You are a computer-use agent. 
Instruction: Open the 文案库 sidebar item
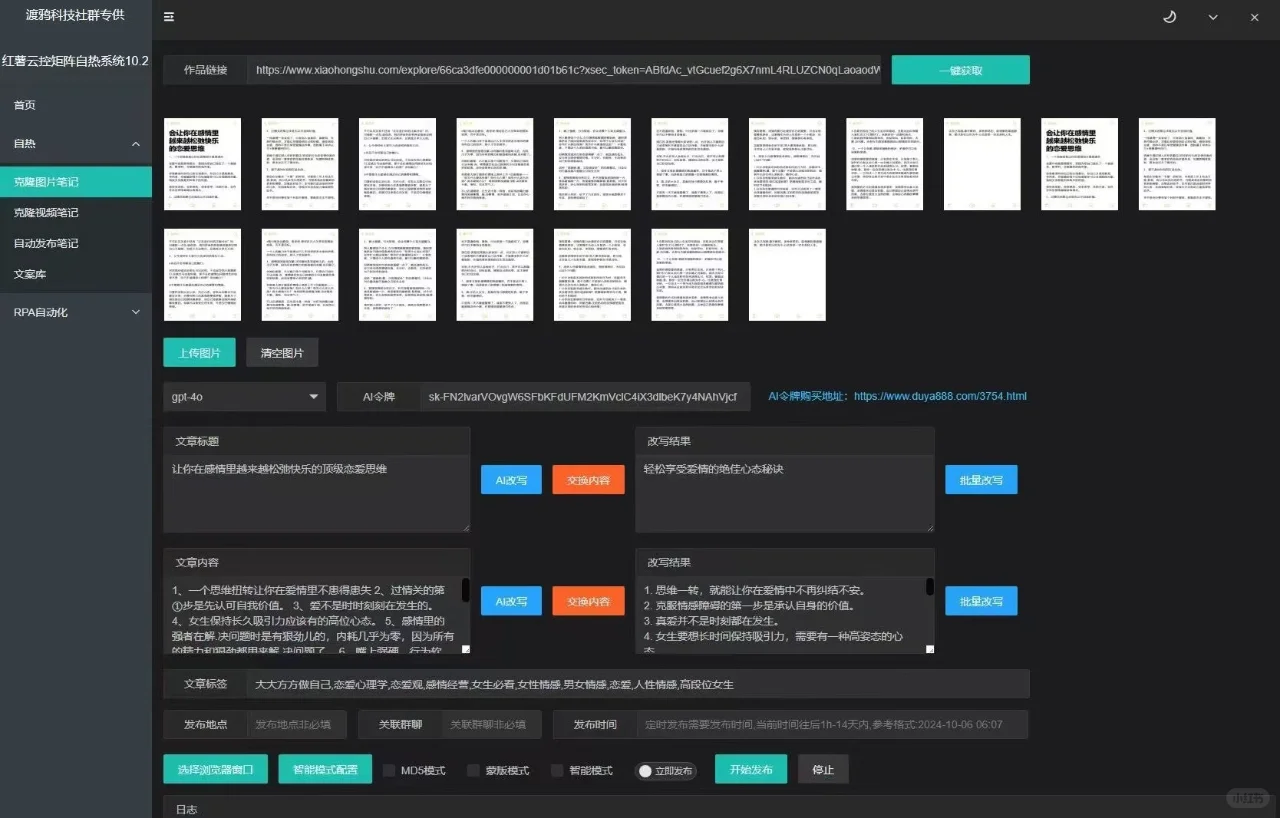[x=76, y=273]
